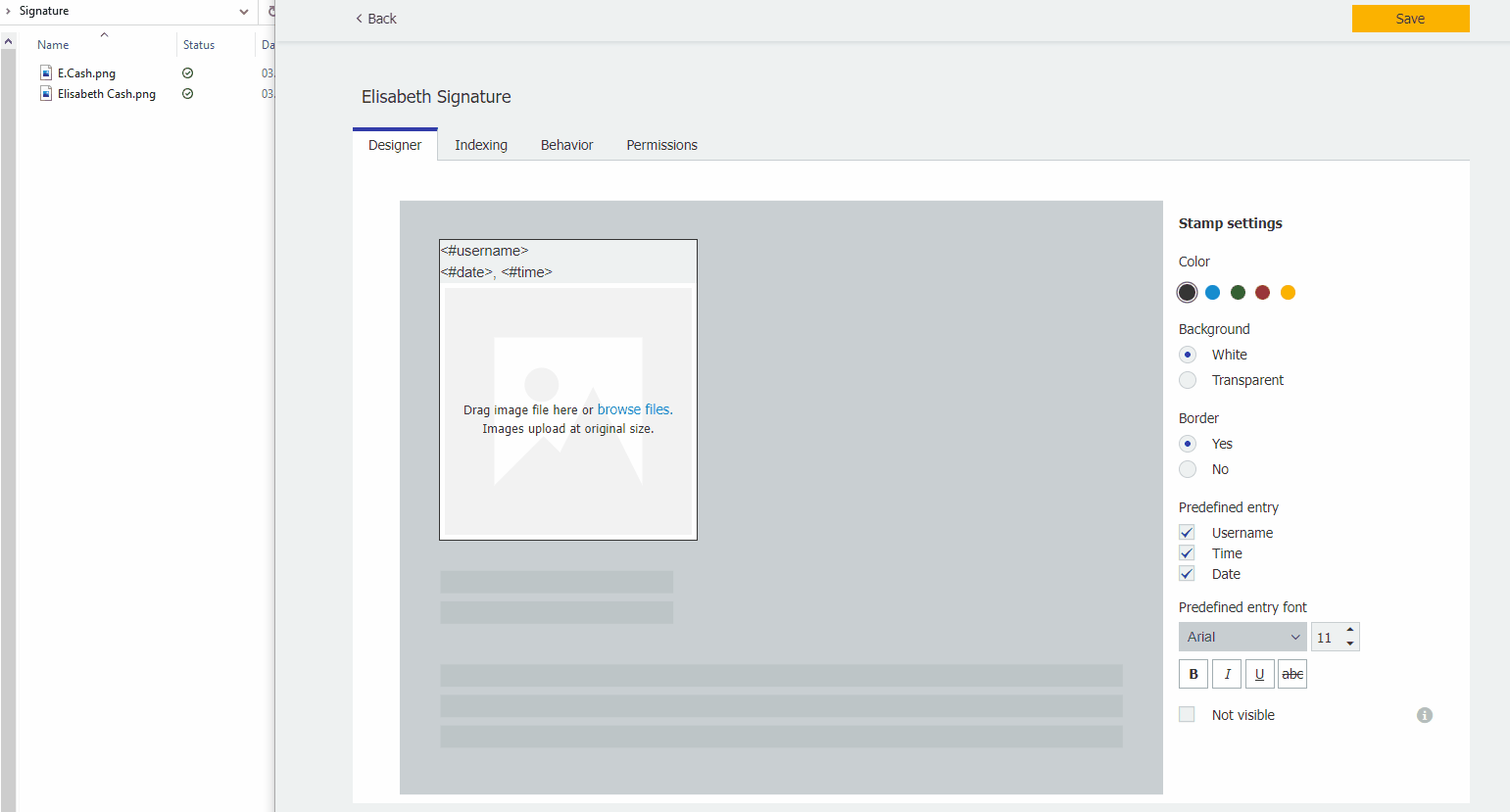The height and width of the screenshot is (812, 1510).
Task: Toggle italic formatting for predefined entry
Action: [1227, 674]
